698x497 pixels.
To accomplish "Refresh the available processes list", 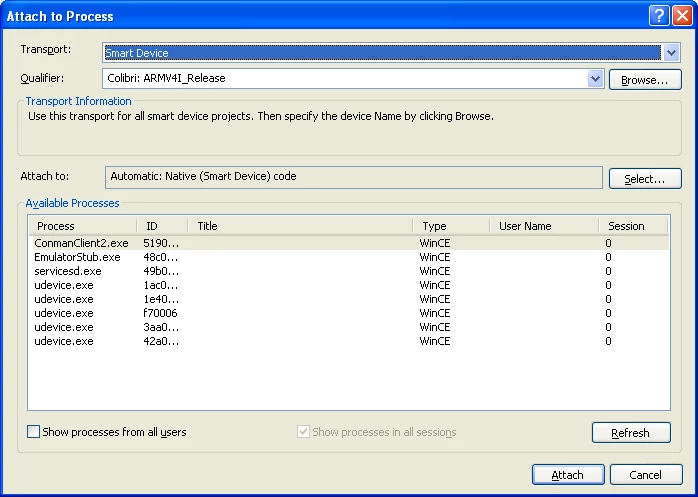I will coord(630,433).
